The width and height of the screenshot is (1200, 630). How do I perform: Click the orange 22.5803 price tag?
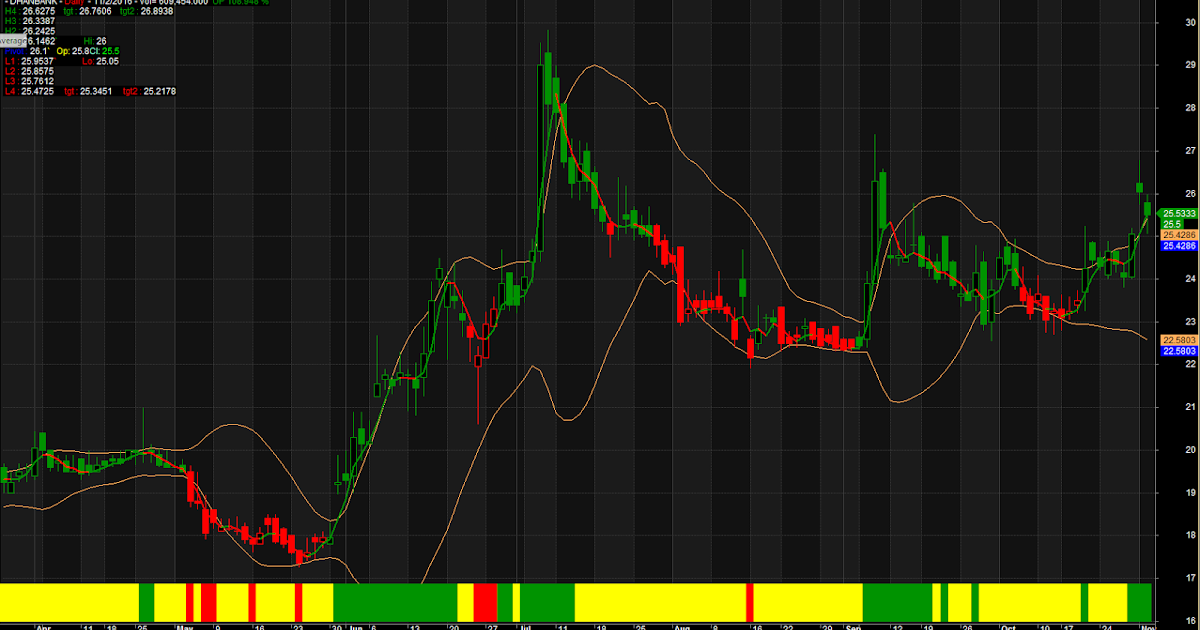tap(1179, 340)
